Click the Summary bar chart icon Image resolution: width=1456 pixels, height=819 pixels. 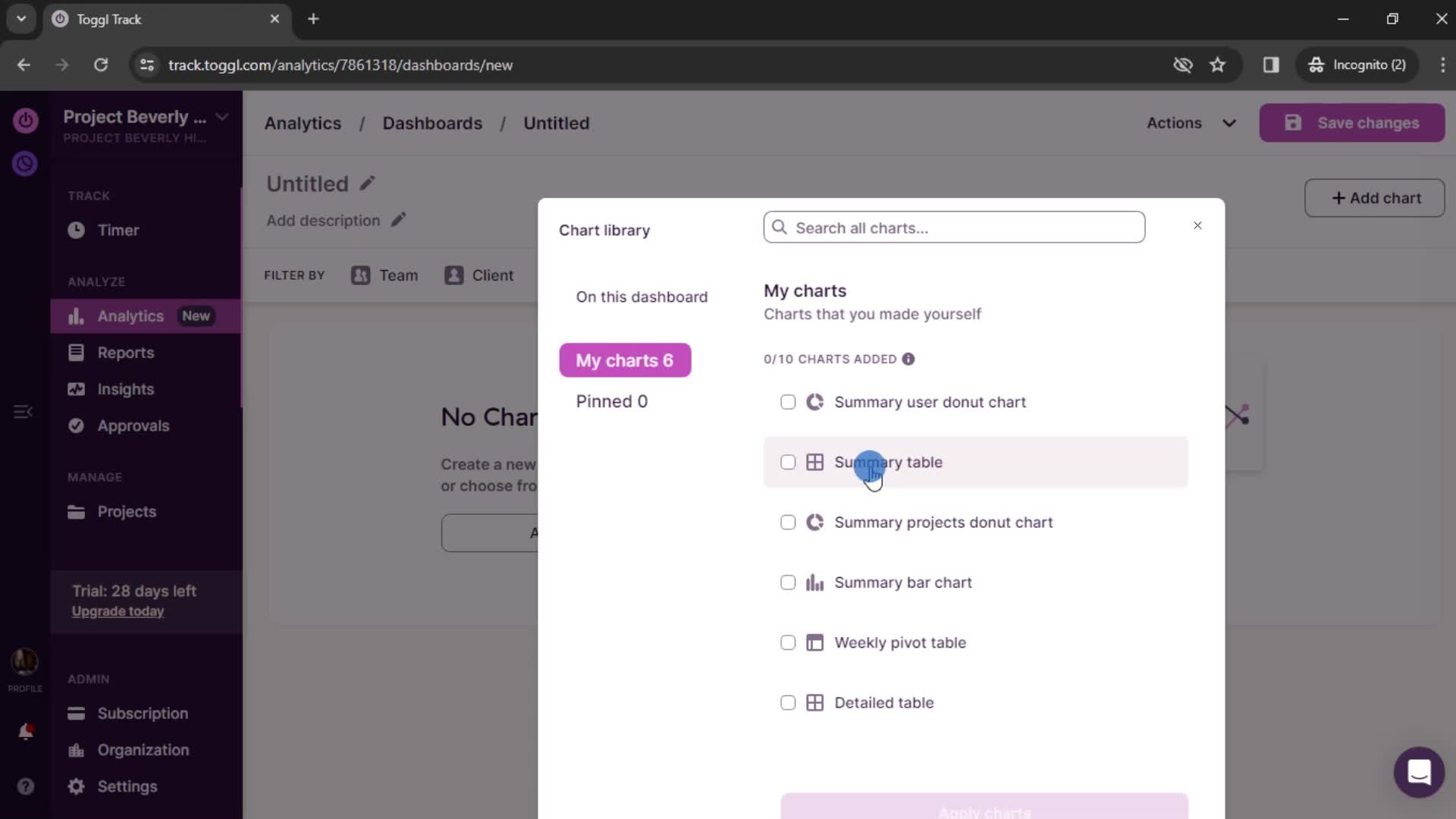pyautogui.click(x=816, y=582)
